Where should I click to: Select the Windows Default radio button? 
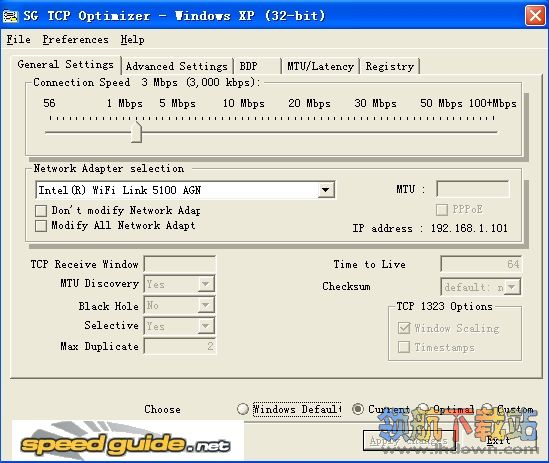point(242,409)
